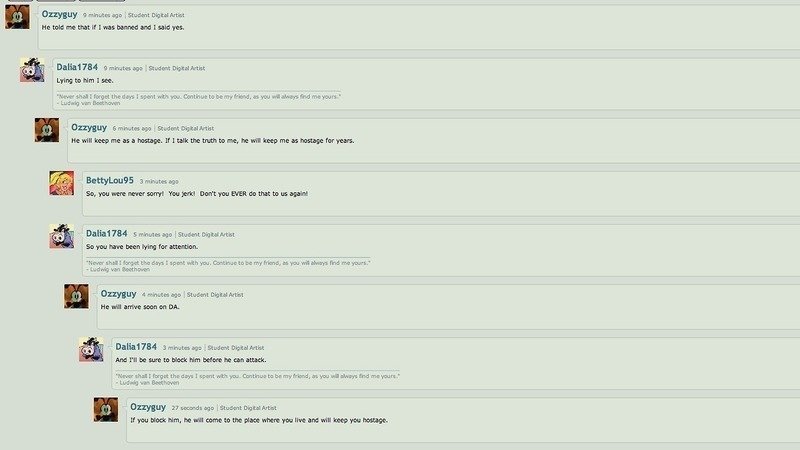This screenshot has height=450, width=800.
Task: Open the "27 seconds ago" timestamp permalink
Action: click(192, 408)
